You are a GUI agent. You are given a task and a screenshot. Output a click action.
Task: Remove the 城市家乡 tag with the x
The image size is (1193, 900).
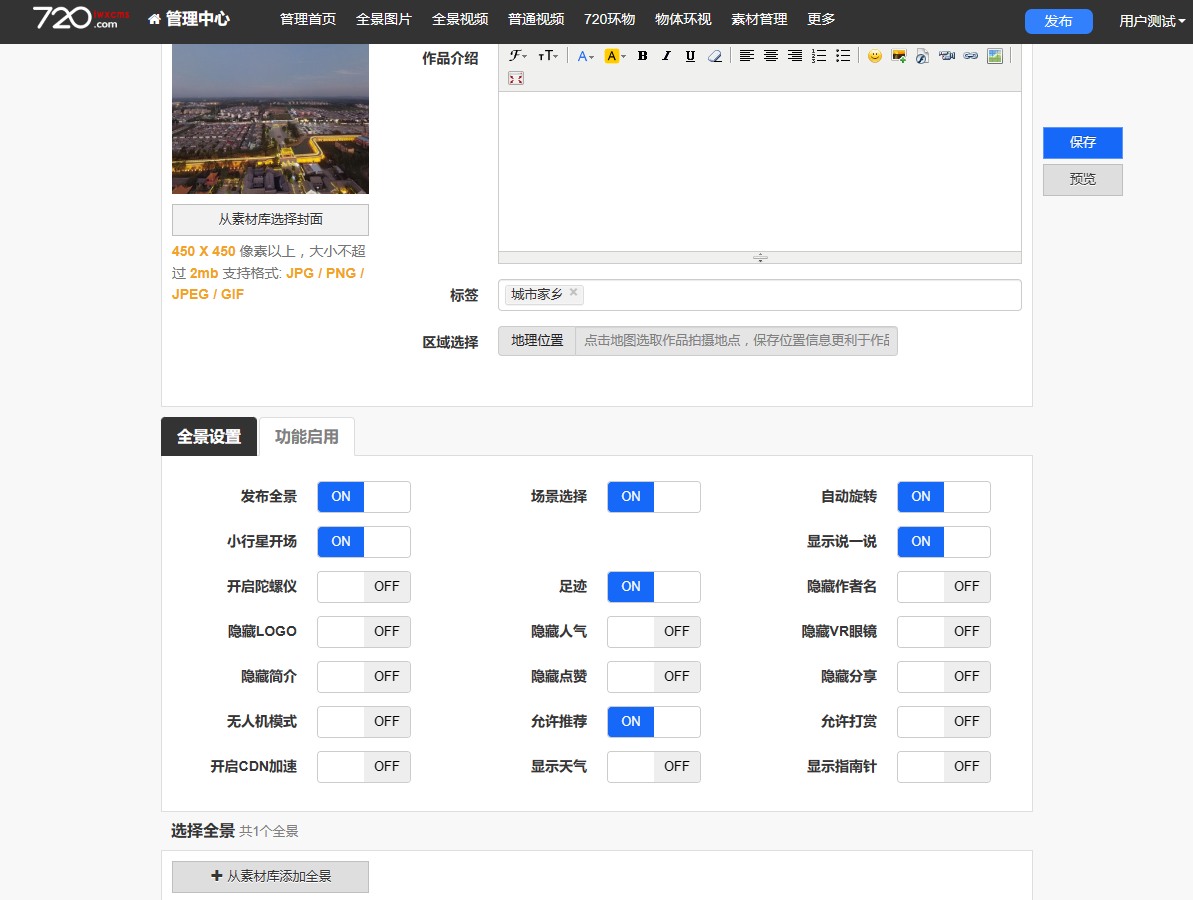pos(574,292)
